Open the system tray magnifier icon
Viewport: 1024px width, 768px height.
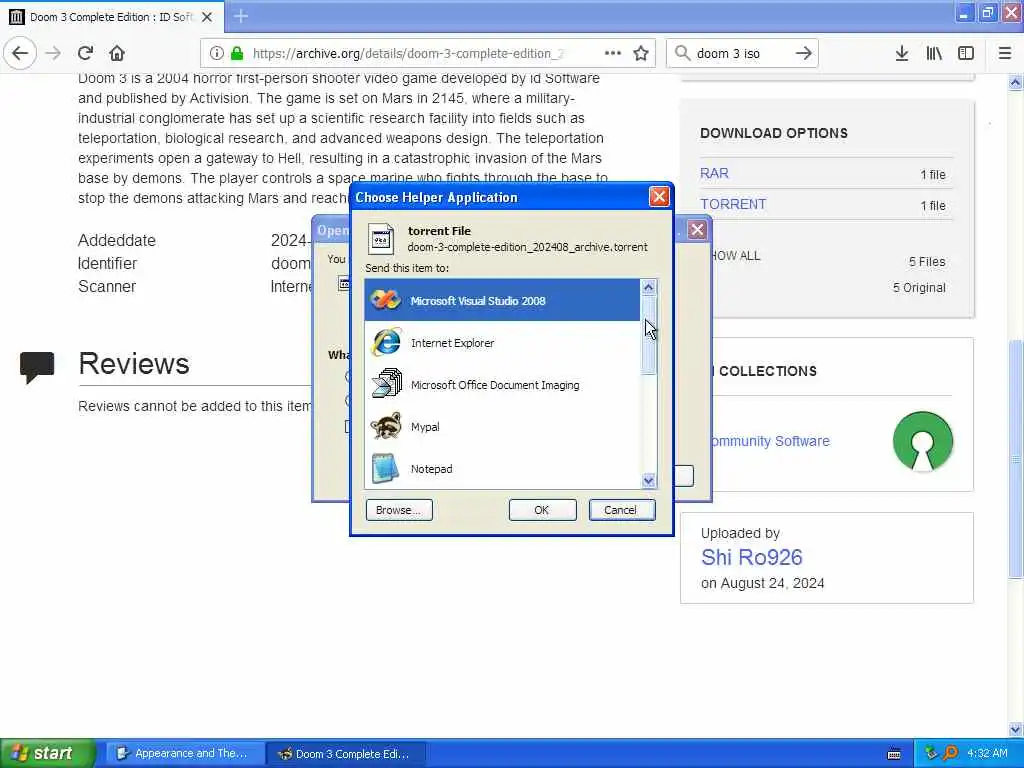click(x=951, y=753)
